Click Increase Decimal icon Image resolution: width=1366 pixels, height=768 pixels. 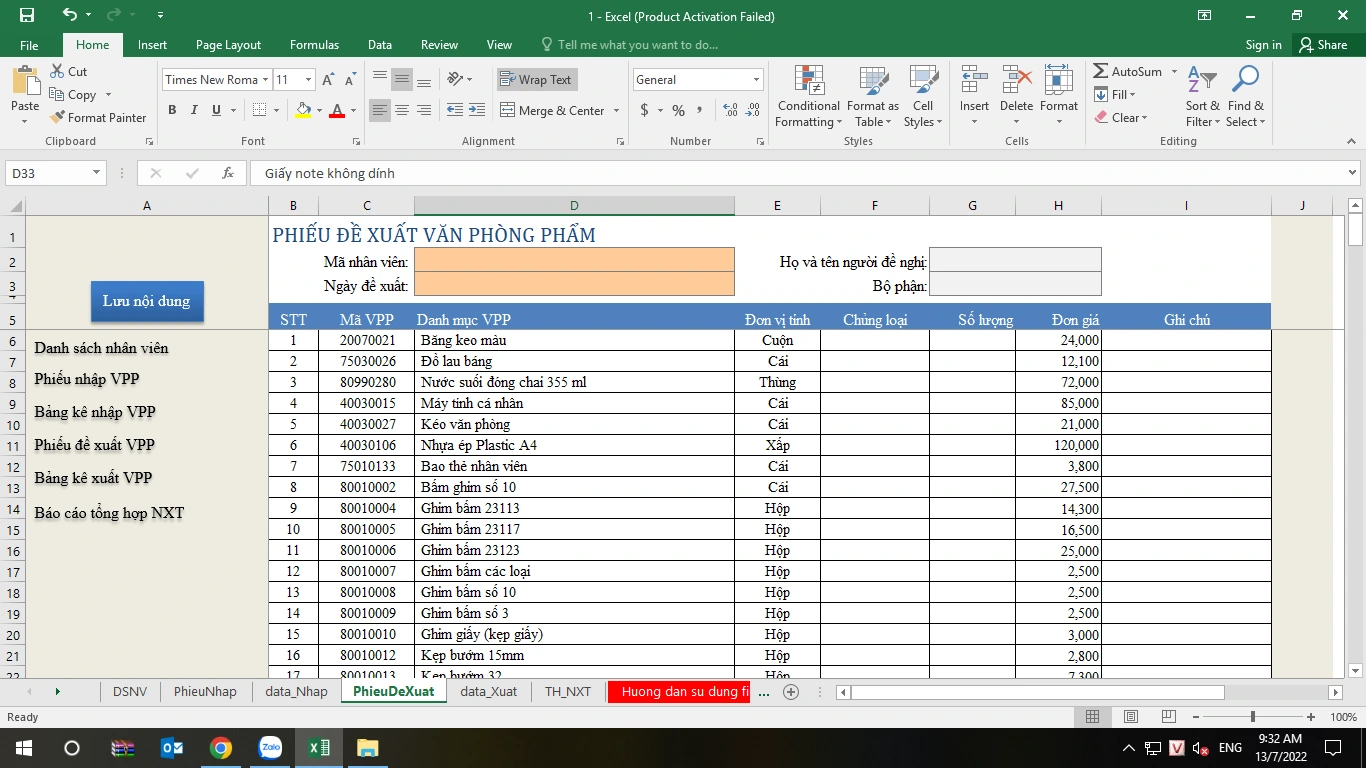[730, 110]
